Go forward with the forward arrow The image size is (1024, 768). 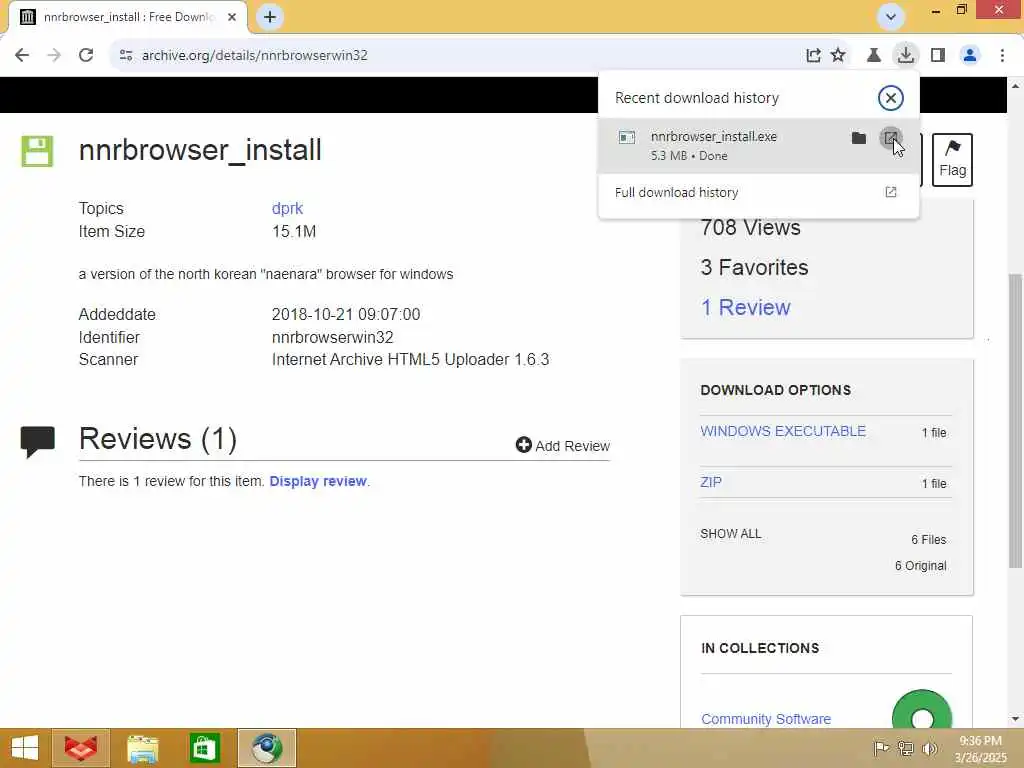pos(54,56)
